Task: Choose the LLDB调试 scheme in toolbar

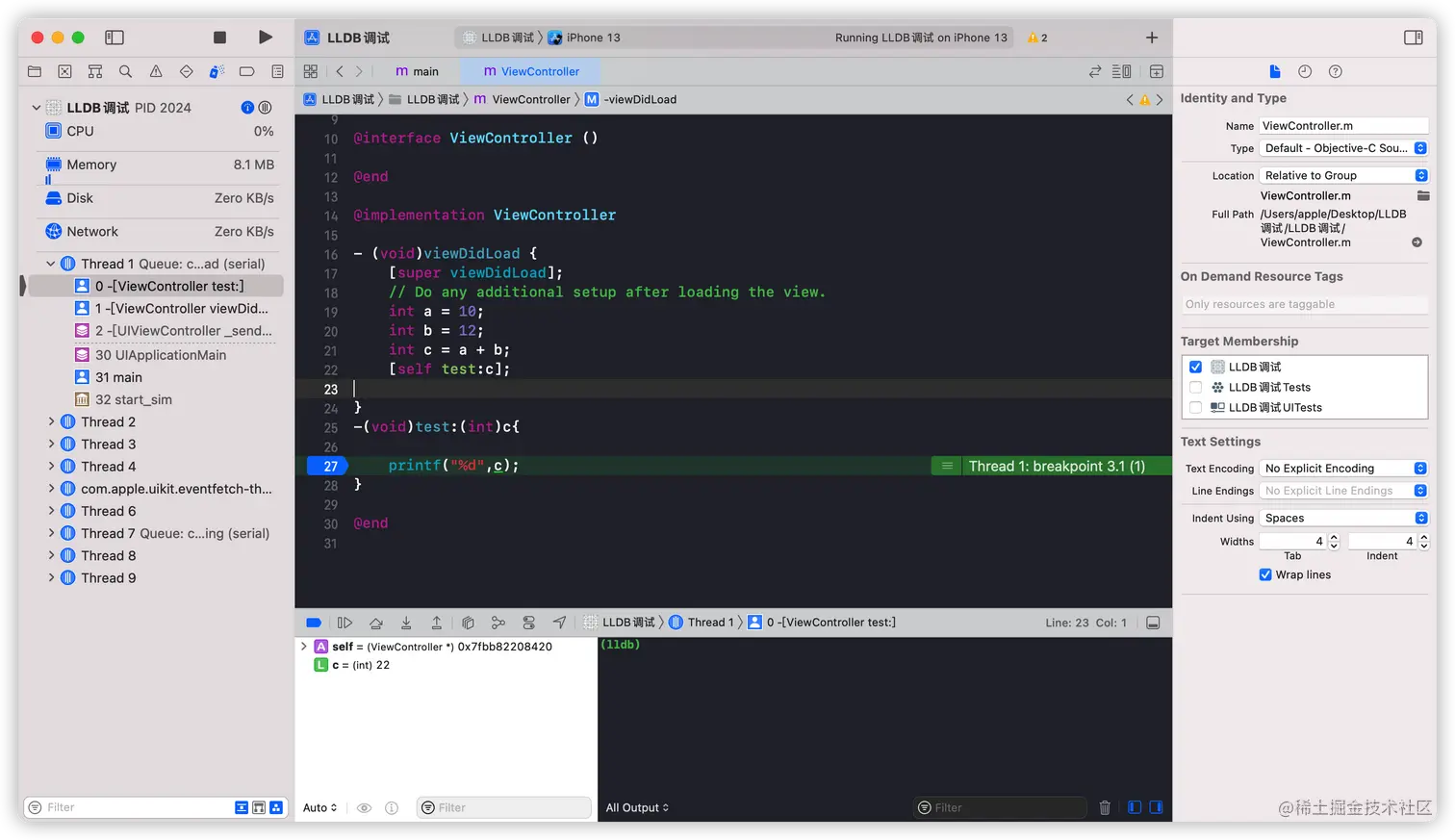Action: [498, 38]
